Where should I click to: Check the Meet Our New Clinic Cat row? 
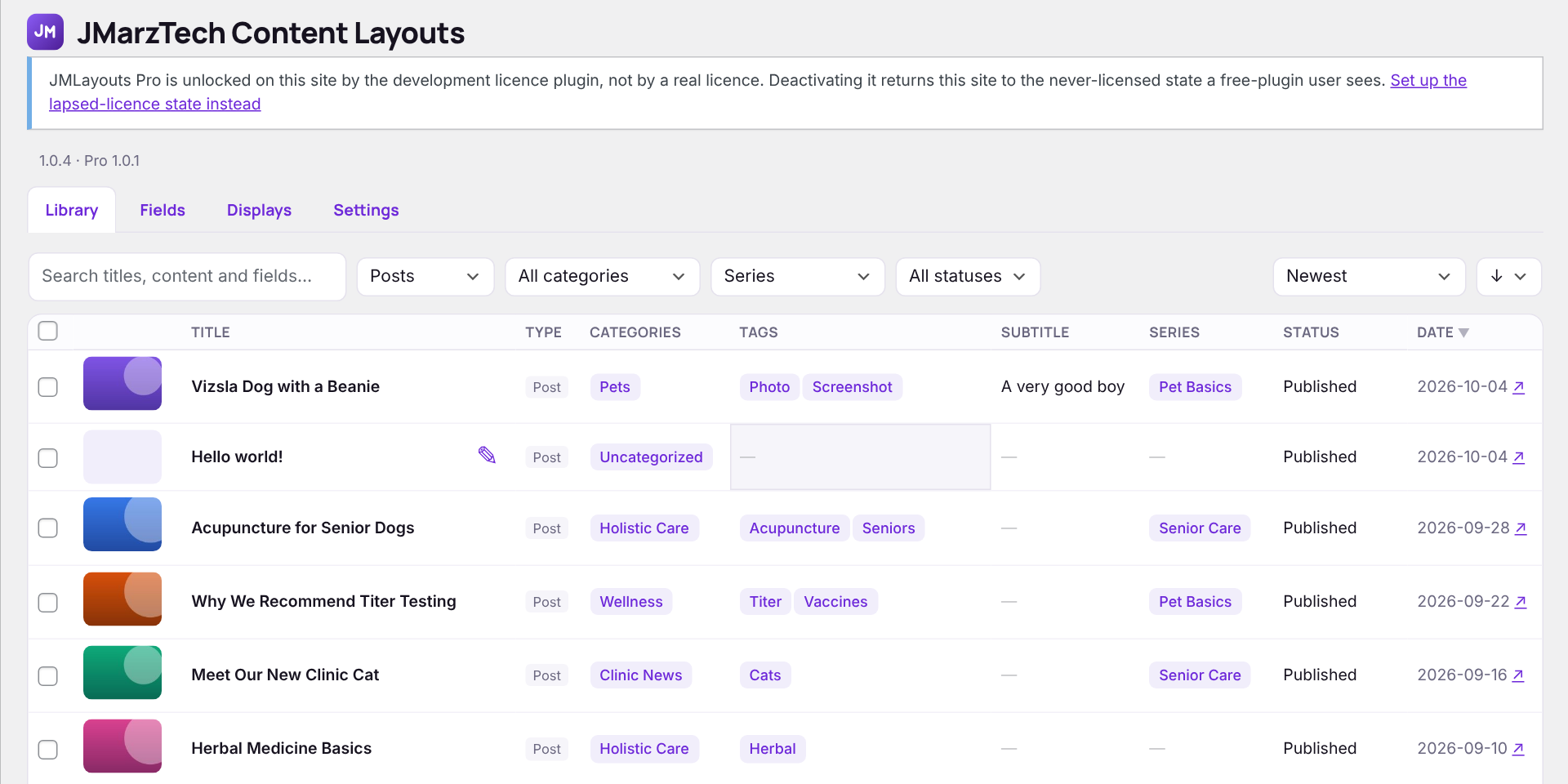[x=48, y=675]
